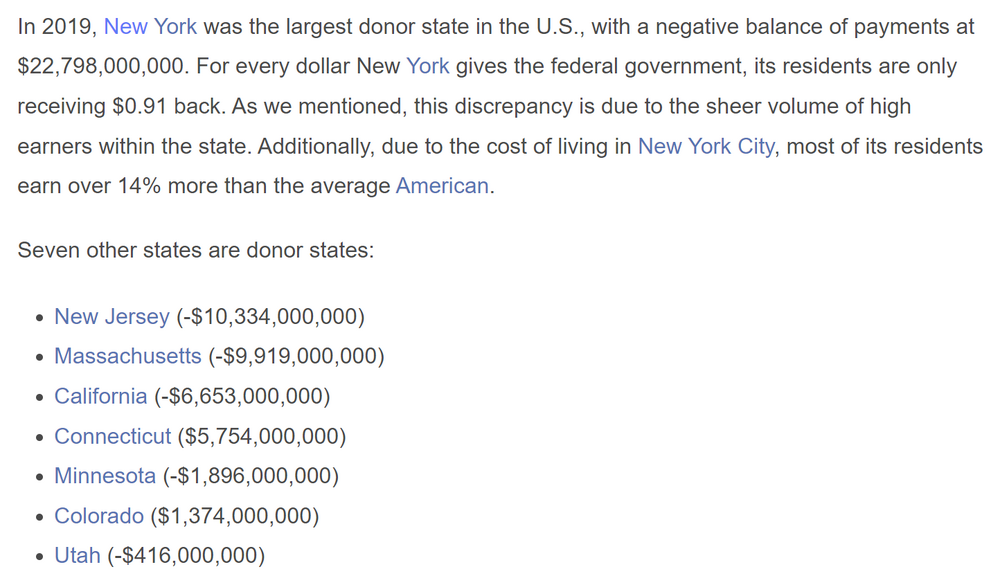Click the York link before "gives the federal government"
The height and width of the screenshot is (585, 1000).
427,67
